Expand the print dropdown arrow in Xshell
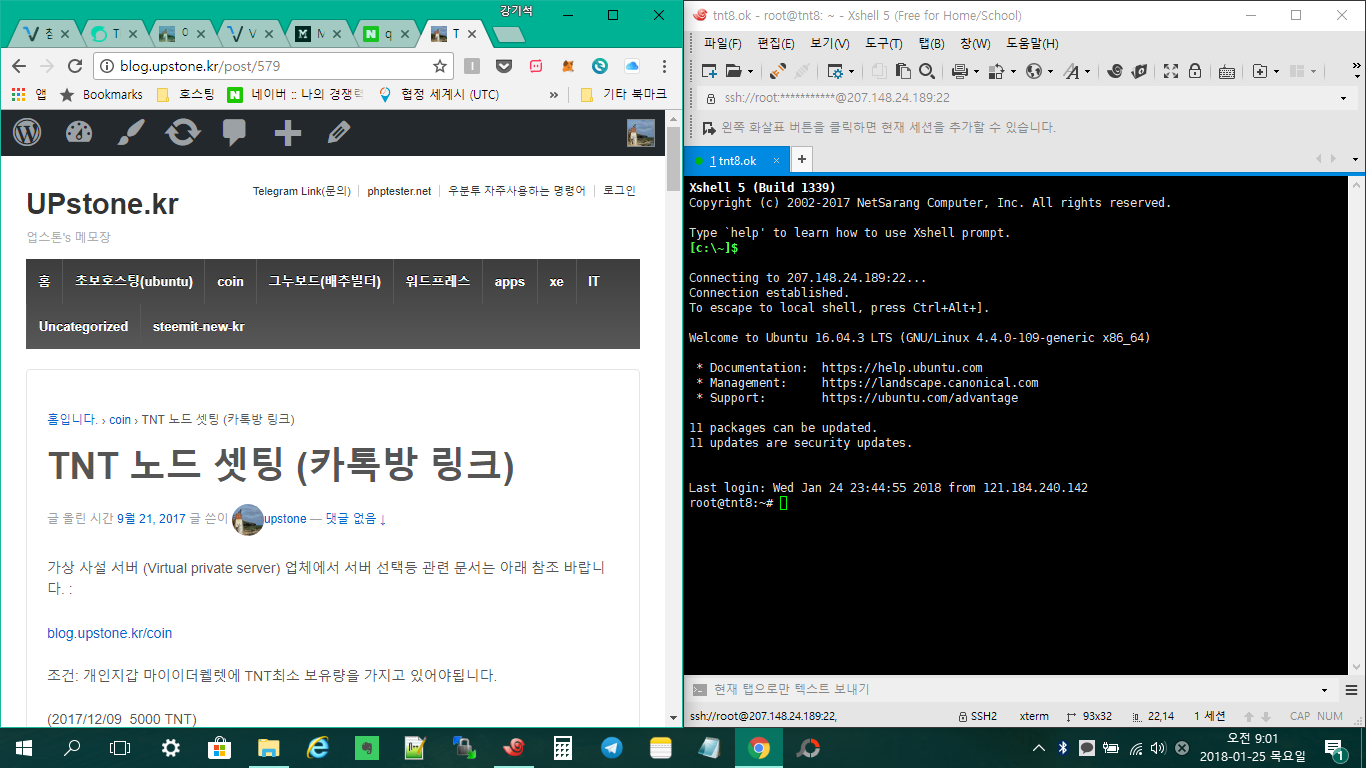 pos(975,72)
